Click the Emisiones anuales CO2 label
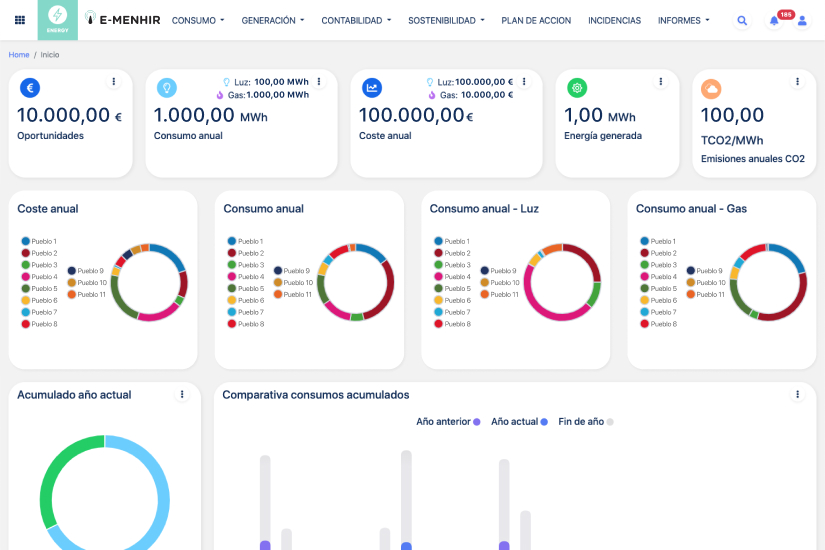Image resolution: width=825 pixels, height=550 pixels. (x=753, y=159)
